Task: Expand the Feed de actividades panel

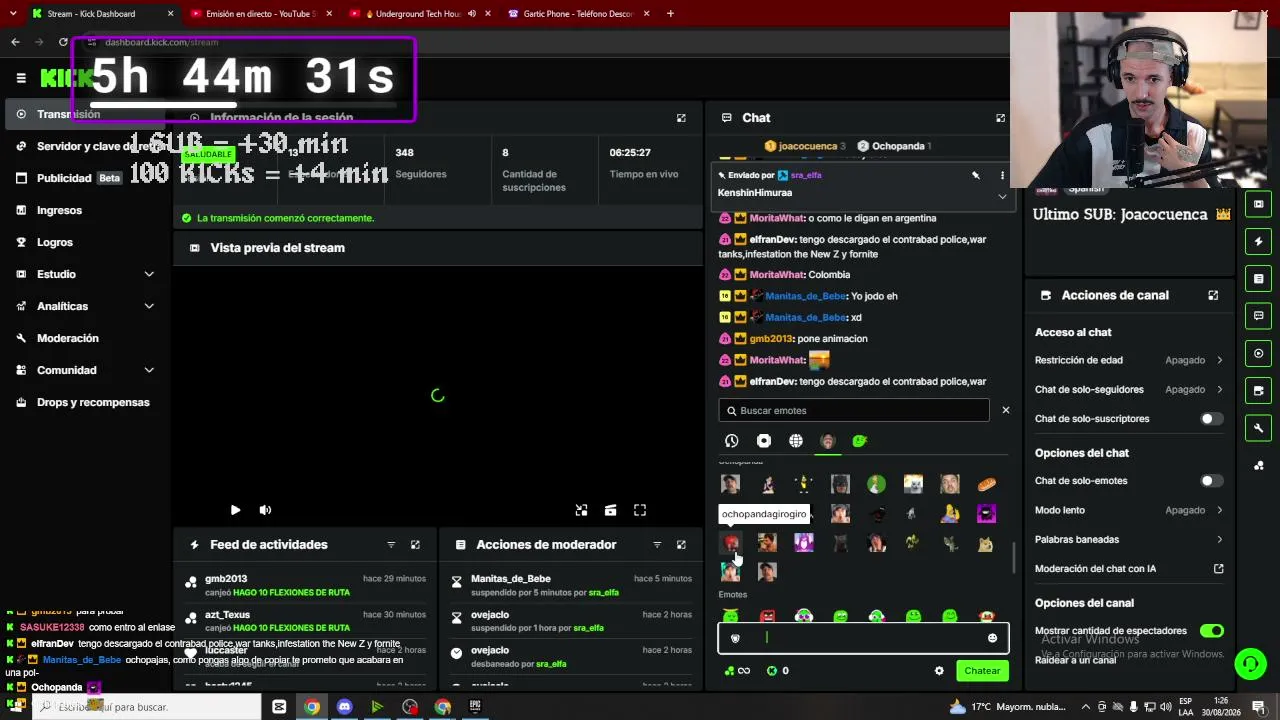Action: click(415, 545)
